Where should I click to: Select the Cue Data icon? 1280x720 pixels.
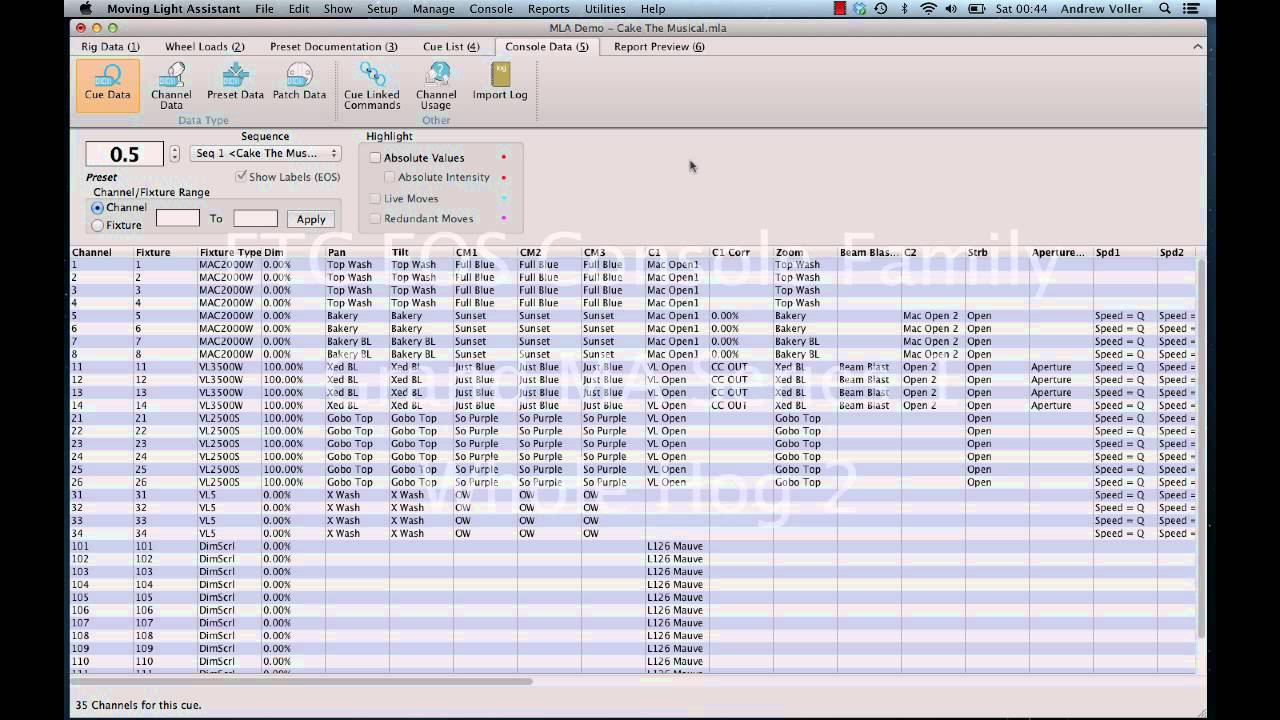point(107,84)
